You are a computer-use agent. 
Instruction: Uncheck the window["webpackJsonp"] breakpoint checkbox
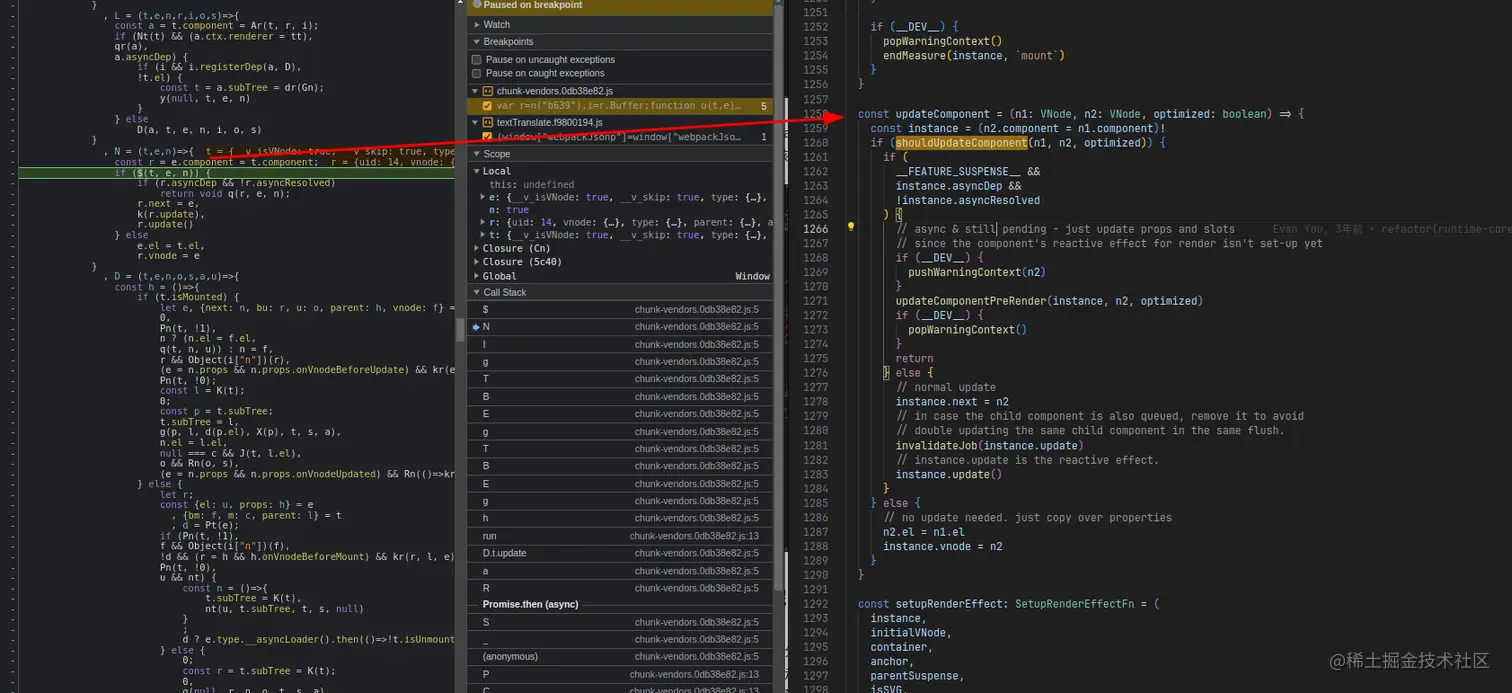(x=487, y=137)
